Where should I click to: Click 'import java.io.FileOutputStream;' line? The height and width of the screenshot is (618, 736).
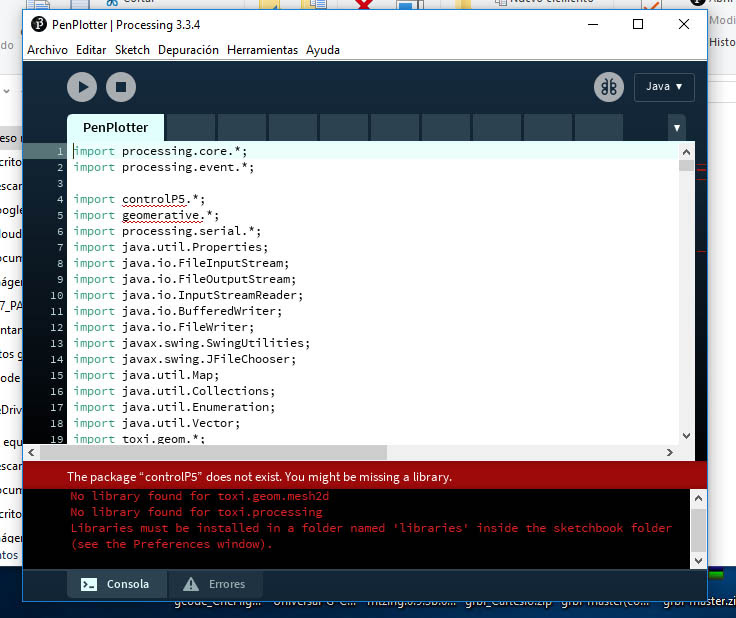point(185,279)
